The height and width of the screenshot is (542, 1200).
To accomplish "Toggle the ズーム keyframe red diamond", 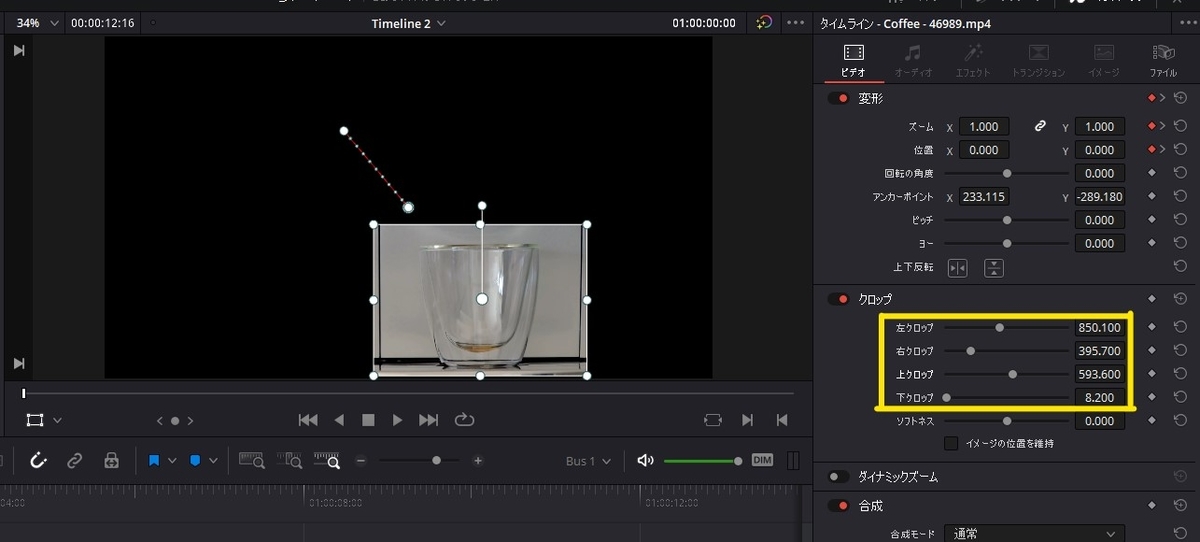I will (x=1151, y=127).
